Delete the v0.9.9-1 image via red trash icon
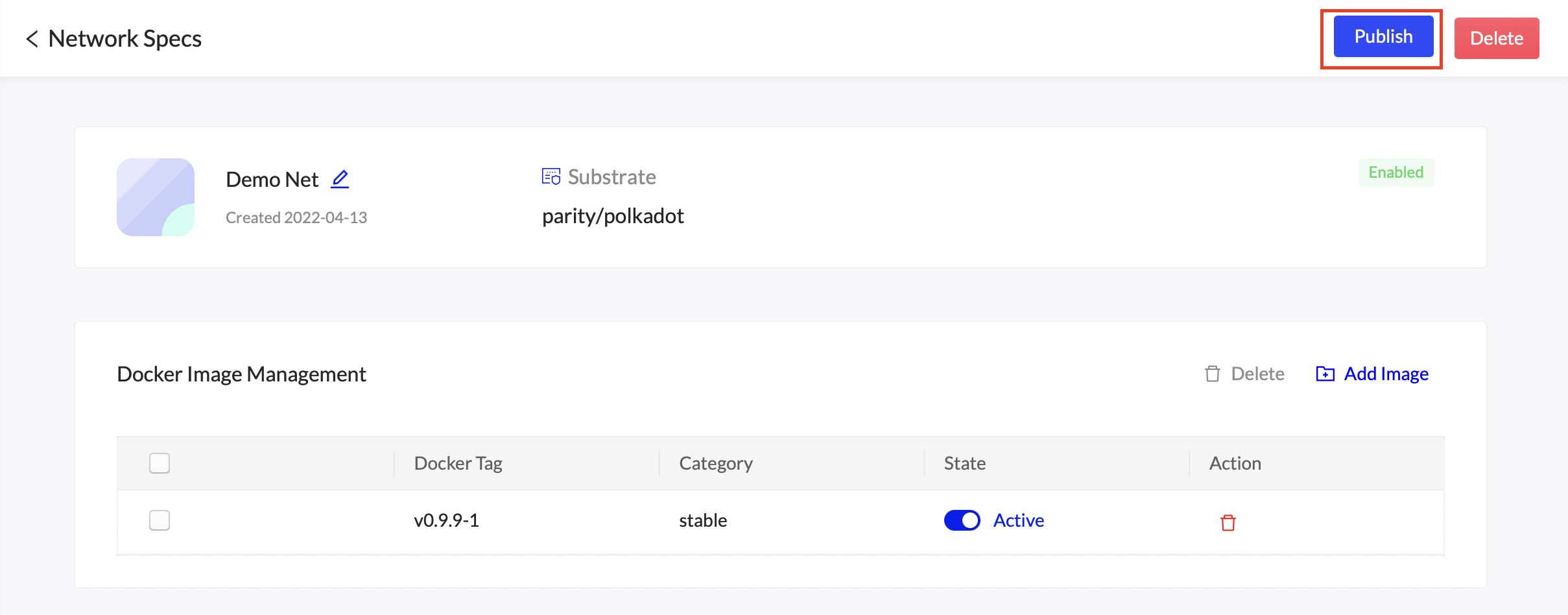 pyautogui.click(x=1228, y=522)
